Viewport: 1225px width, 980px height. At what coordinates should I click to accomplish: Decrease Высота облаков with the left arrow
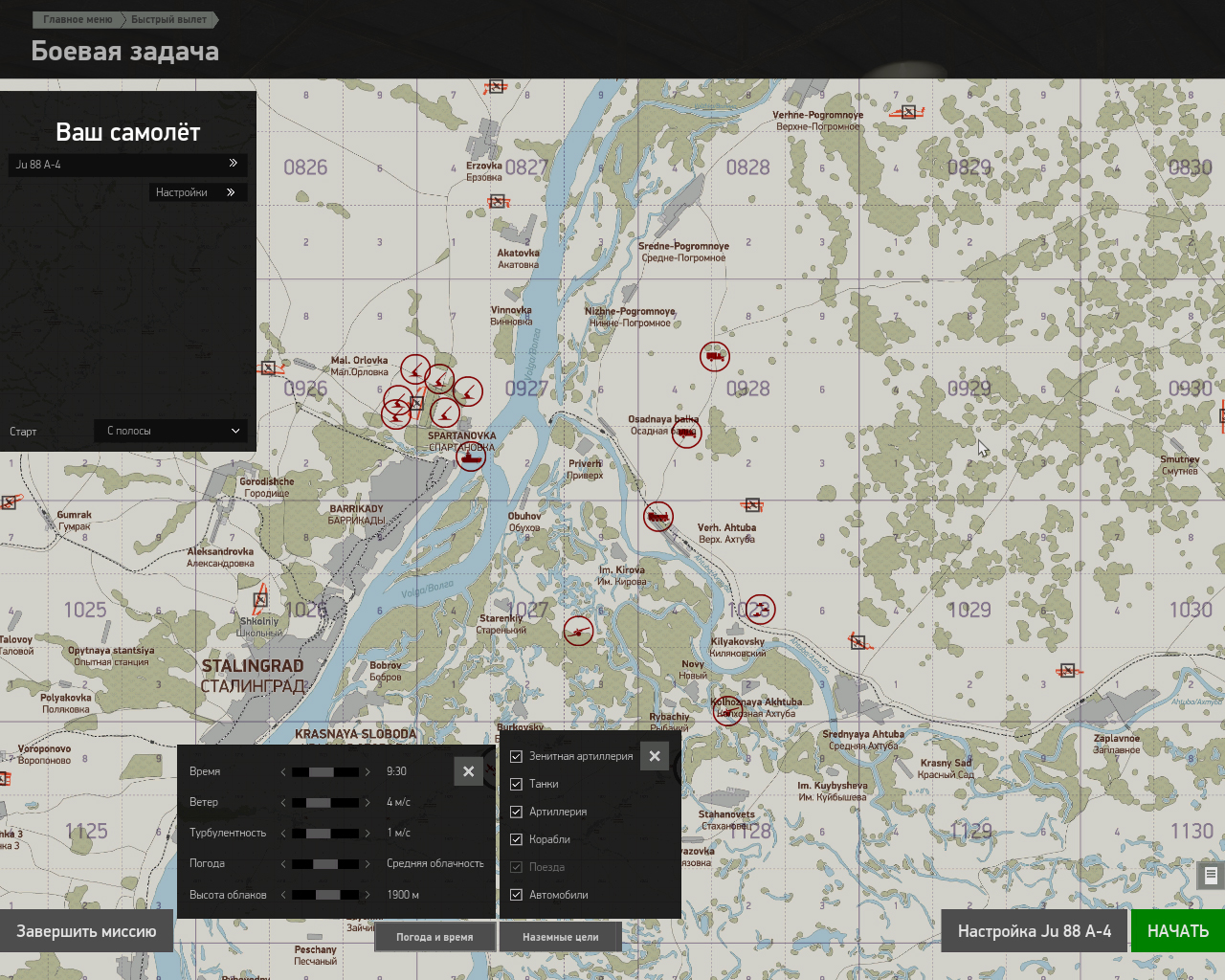tap(283, 895)
